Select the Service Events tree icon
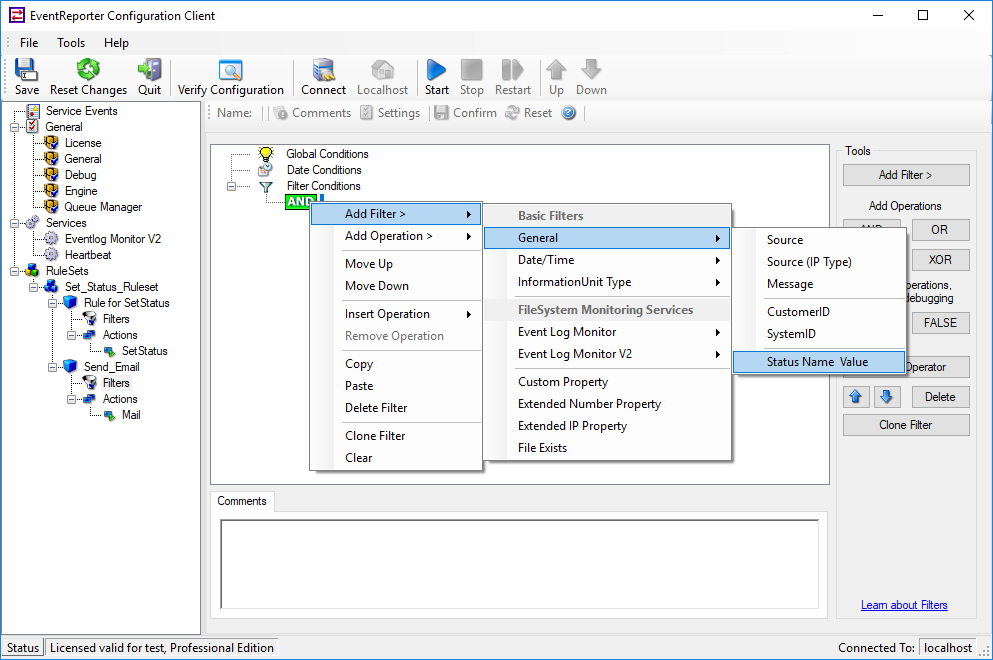This screenshot has width=993, height=660. click(x=33, y=111)
